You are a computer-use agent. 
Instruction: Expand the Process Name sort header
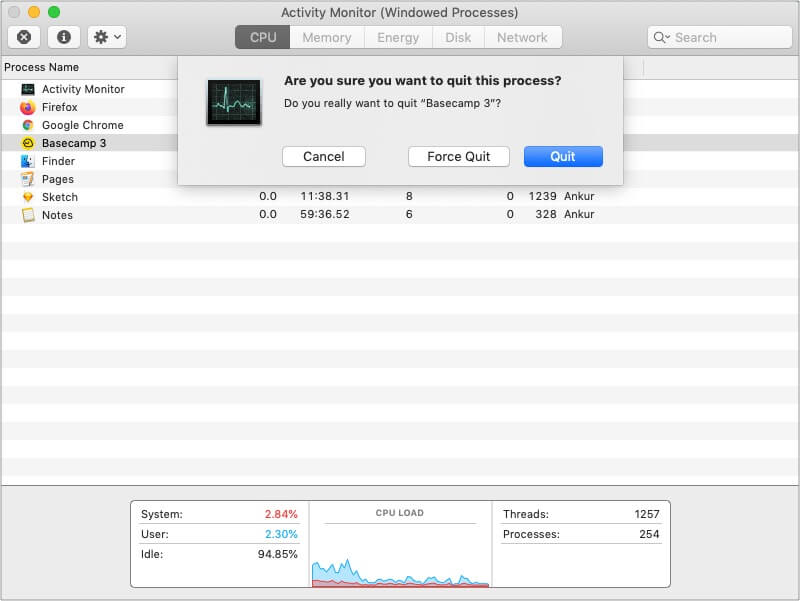tap(42, 67)
